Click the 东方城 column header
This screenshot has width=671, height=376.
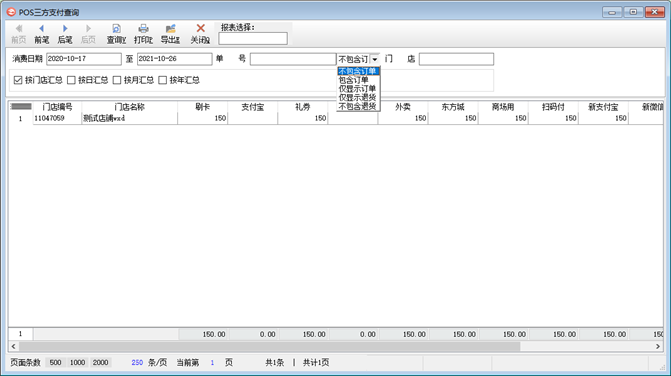click(x=453, y=107)
